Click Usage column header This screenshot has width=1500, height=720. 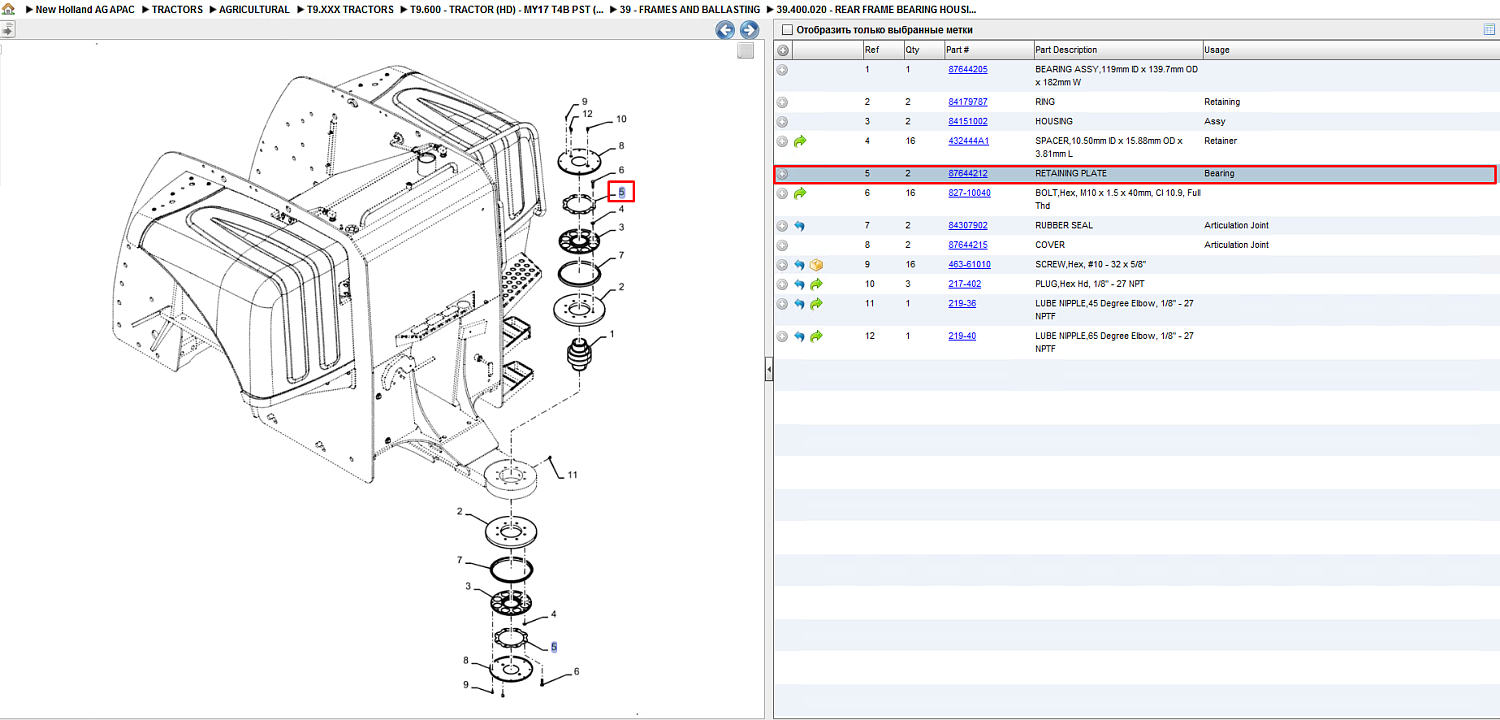click(1350, 50)
